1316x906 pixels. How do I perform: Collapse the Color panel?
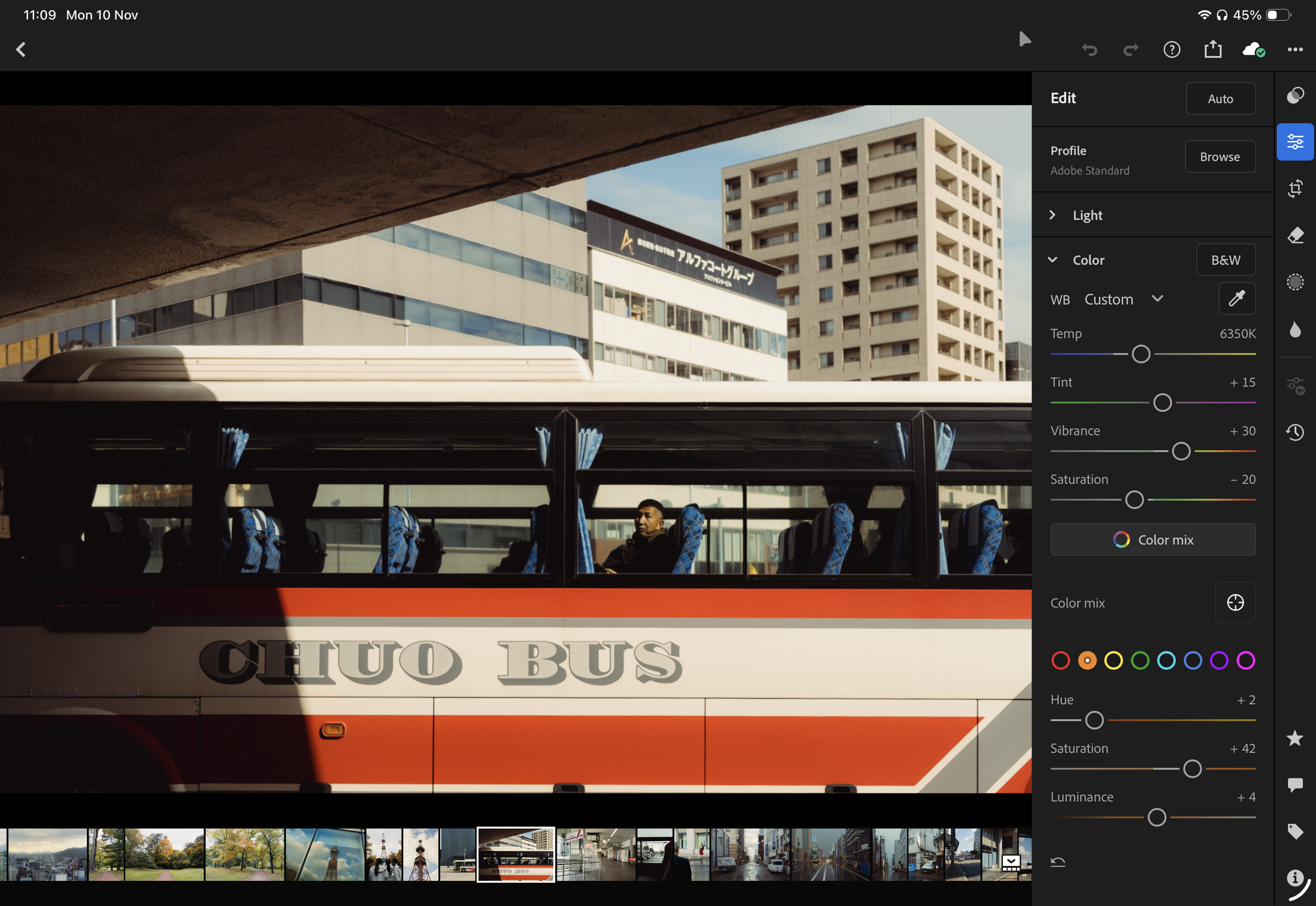[x=1052, y=260]
